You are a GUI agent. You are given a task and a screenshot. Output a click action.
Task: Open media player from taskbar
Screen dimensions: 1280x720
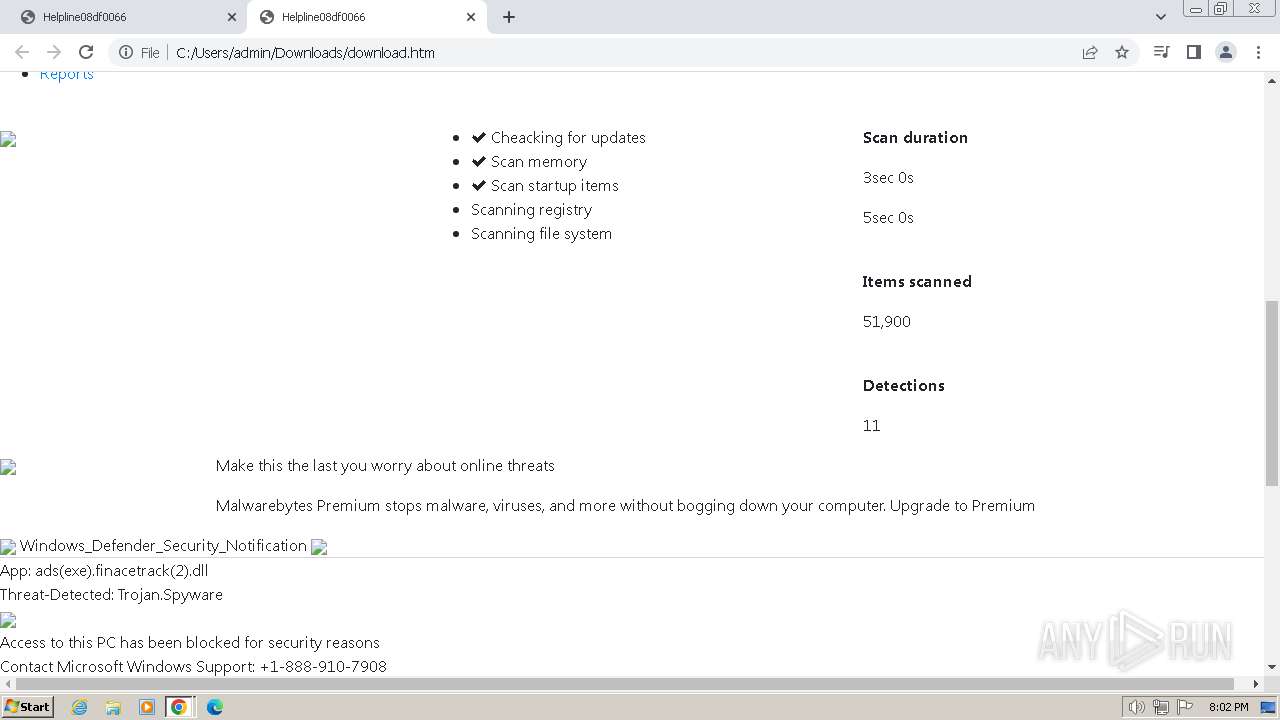(146, 707)
